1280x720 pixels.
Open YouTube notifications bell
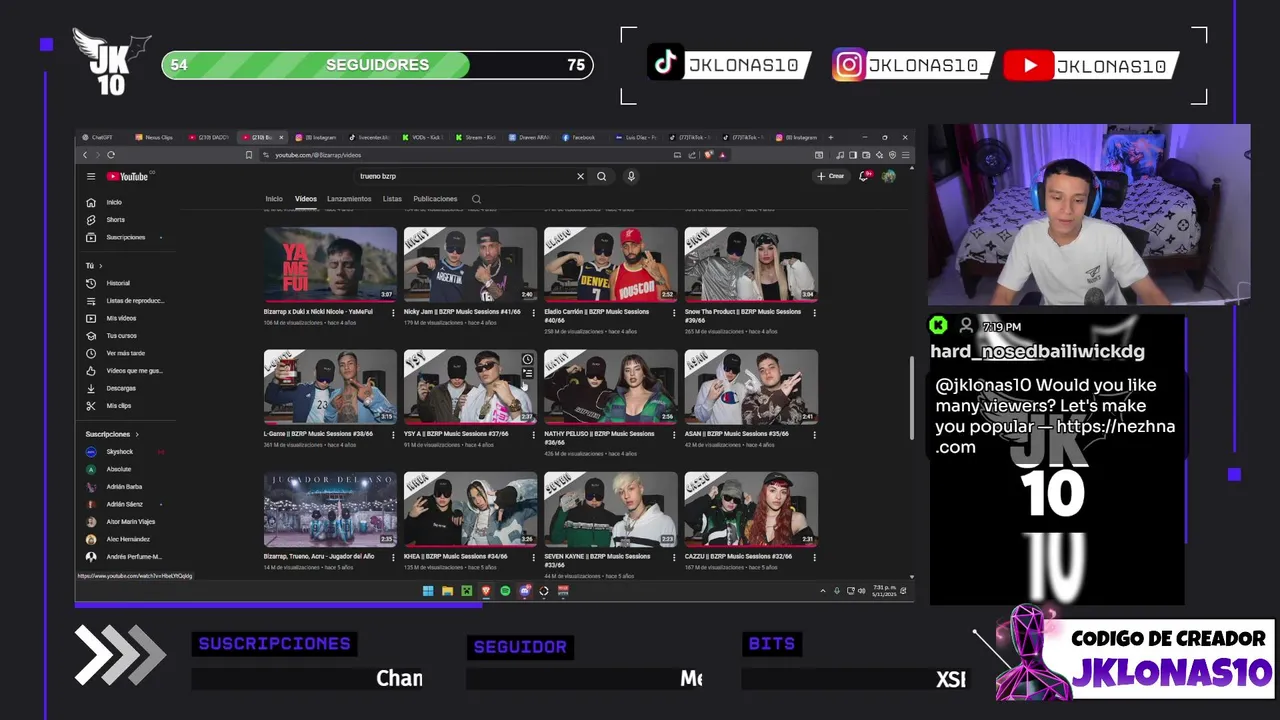[864, 176]
